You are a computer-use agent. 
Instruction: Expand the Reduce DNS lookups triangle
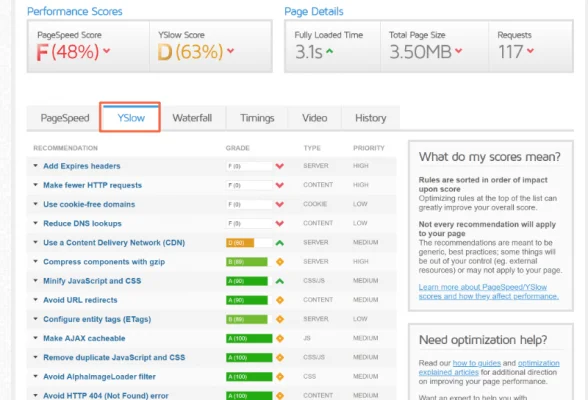(35, 223)
